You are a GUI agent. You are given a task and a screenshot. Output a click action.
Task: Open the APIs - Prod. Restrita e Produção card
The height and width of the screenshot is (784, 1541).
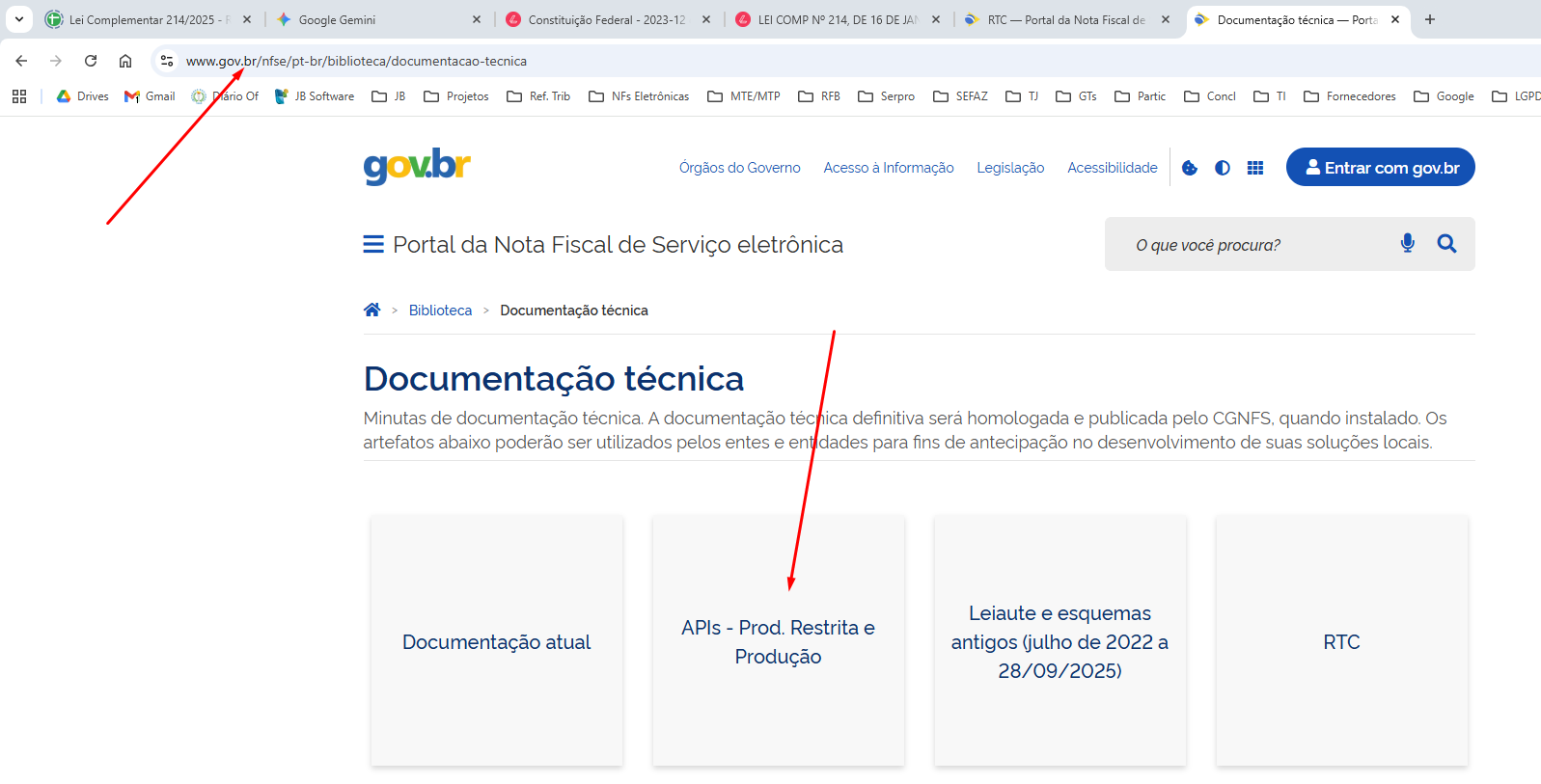click(778, 641)
